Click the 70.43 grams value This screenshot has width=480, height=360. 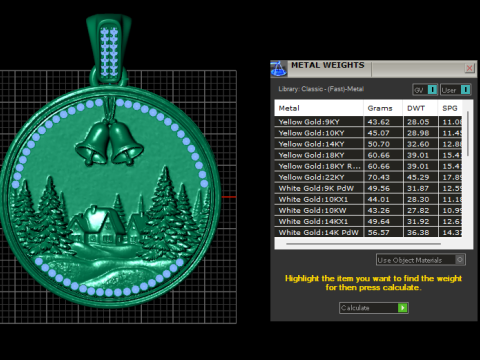(378, 177)
